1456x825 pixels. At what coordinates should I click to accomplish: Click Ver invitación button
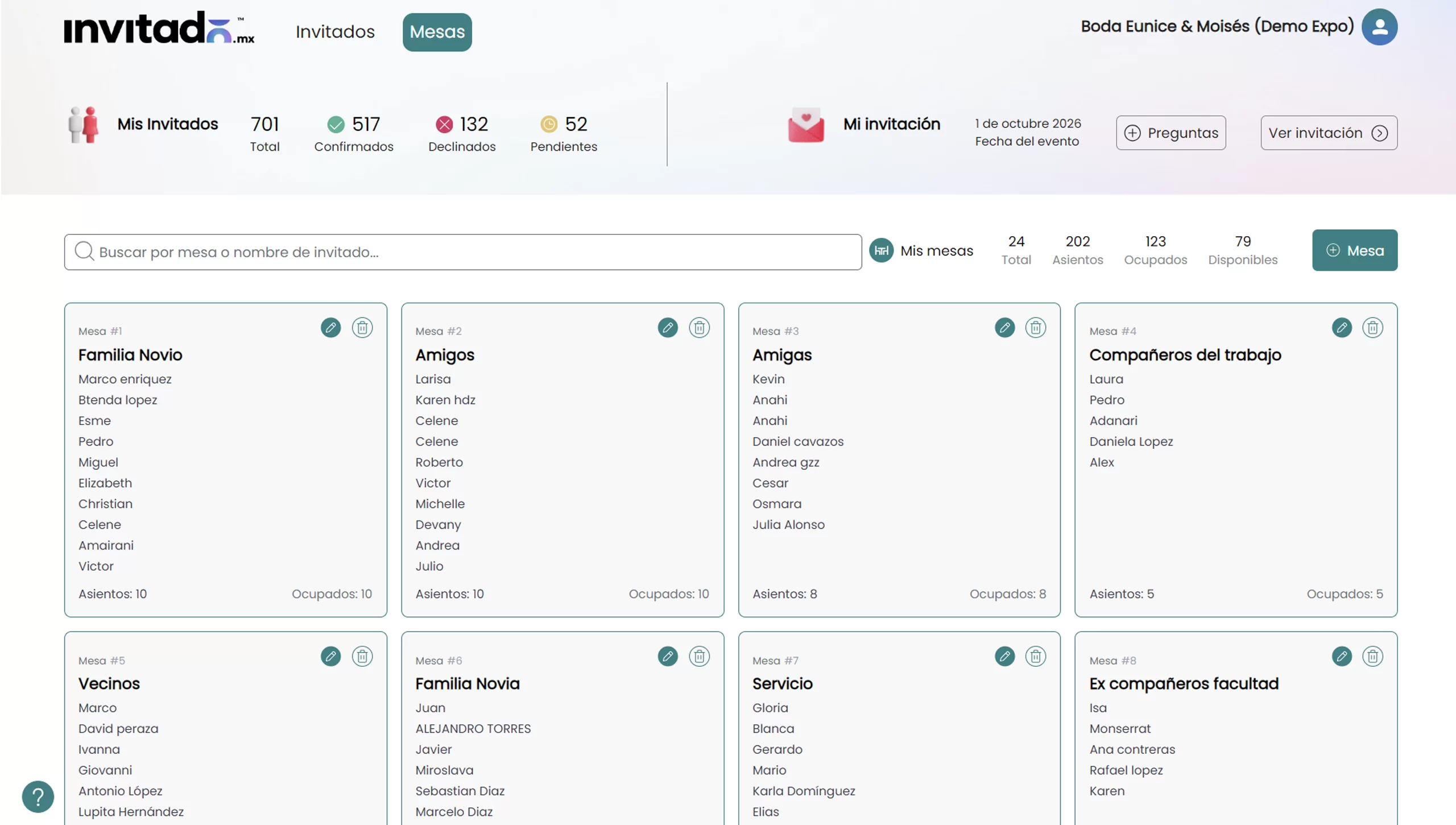[1329, 133]
